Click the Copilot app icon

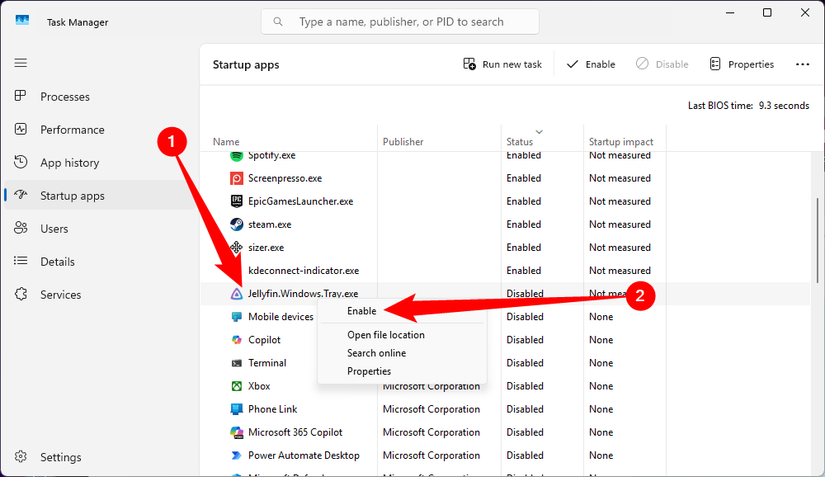tap(236, 340)
